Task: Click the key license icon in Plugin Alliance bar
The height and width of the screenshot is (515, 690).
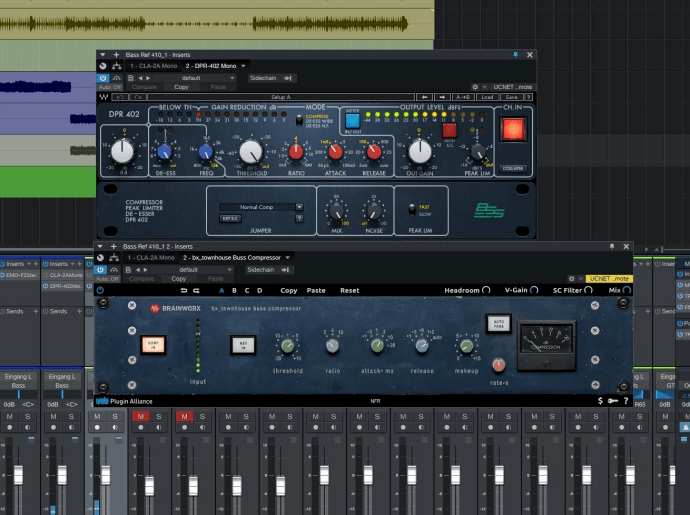Action: pos(613,401)
